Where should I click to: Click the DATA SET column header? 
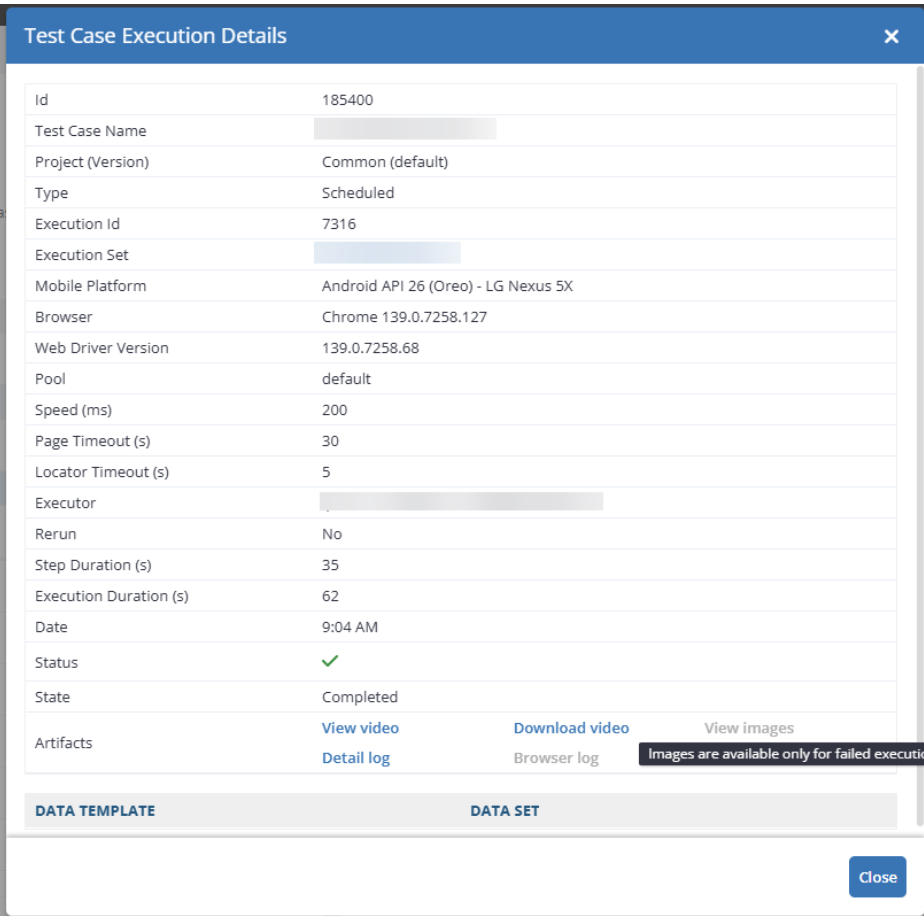[x=504, y=810]
